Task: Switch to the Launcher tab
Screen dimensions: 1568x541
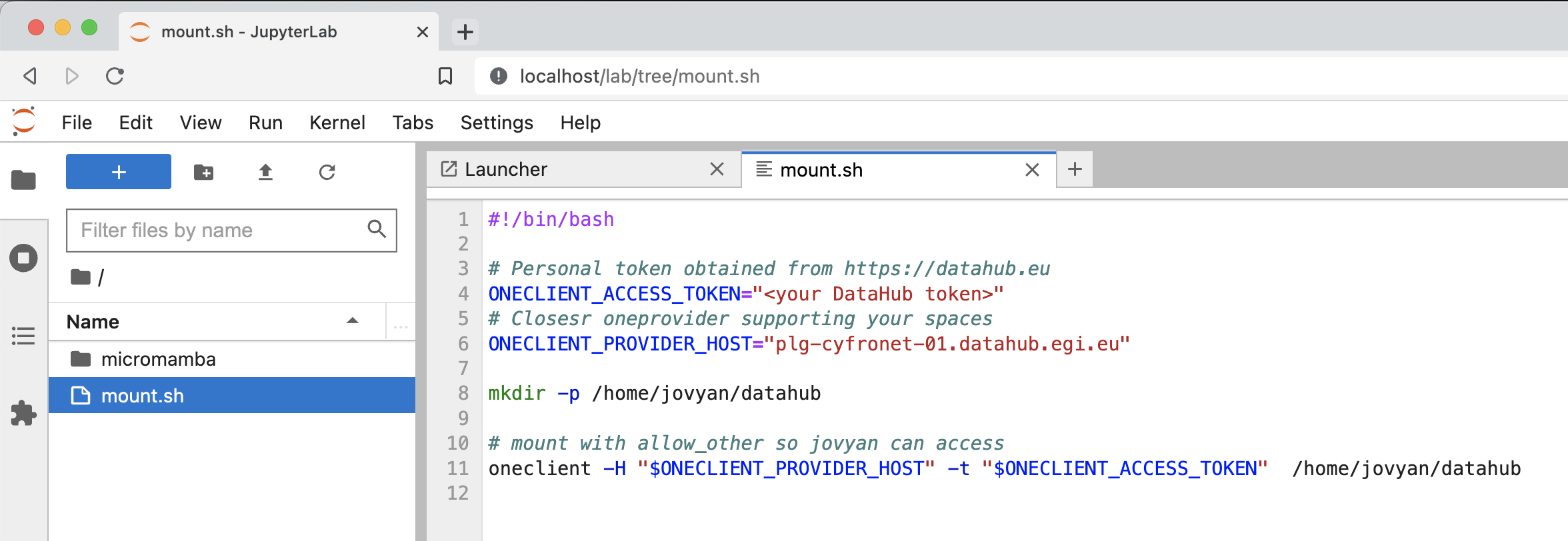Action: (507, 170)
